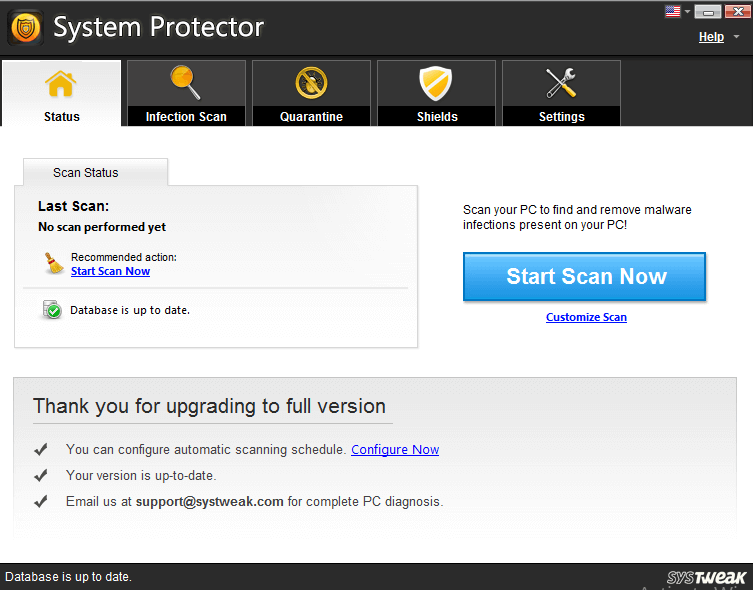The width and height of the screenshot is (753, 590).
Task: Click checkmark beside automatic scanning schedule line
Action: point(41,450)
